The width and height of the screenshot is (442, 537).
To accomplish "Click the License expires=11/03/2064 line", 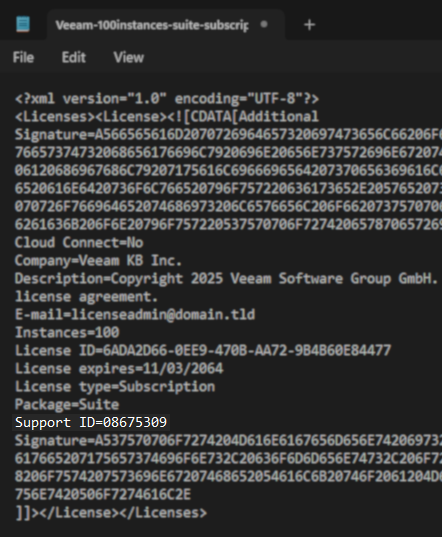I will click(119, 369).
